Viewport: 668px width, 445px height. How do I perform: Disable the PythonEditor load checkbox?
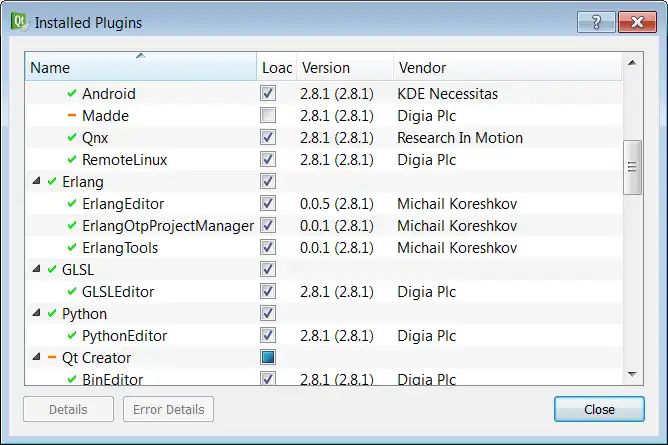pos(268,336)
